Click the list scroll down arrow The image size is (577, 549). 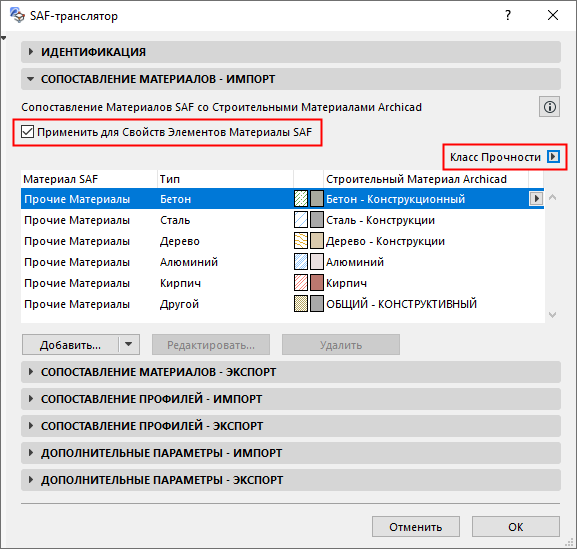552,315
